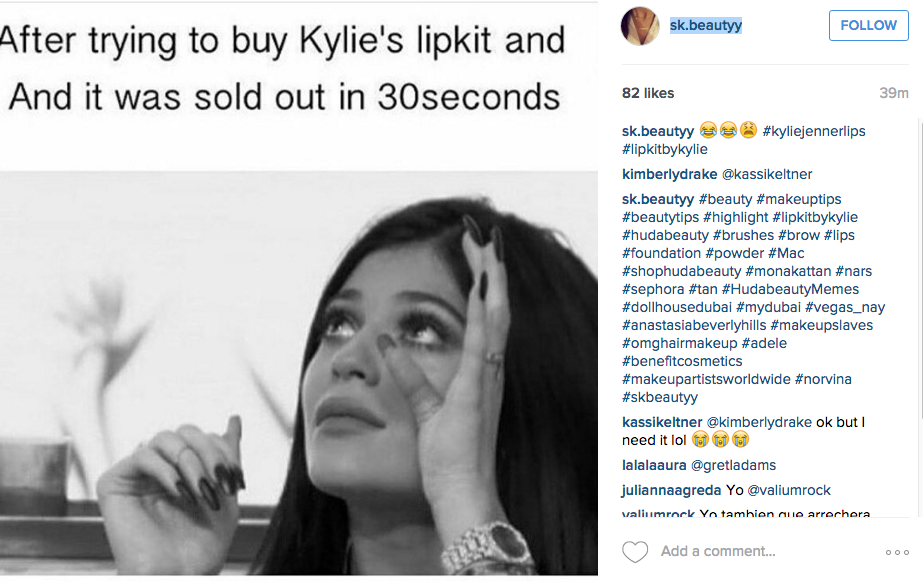The image size is (923, 582).
Task: View the 82 likes list
Action: [x=648, y=93]
